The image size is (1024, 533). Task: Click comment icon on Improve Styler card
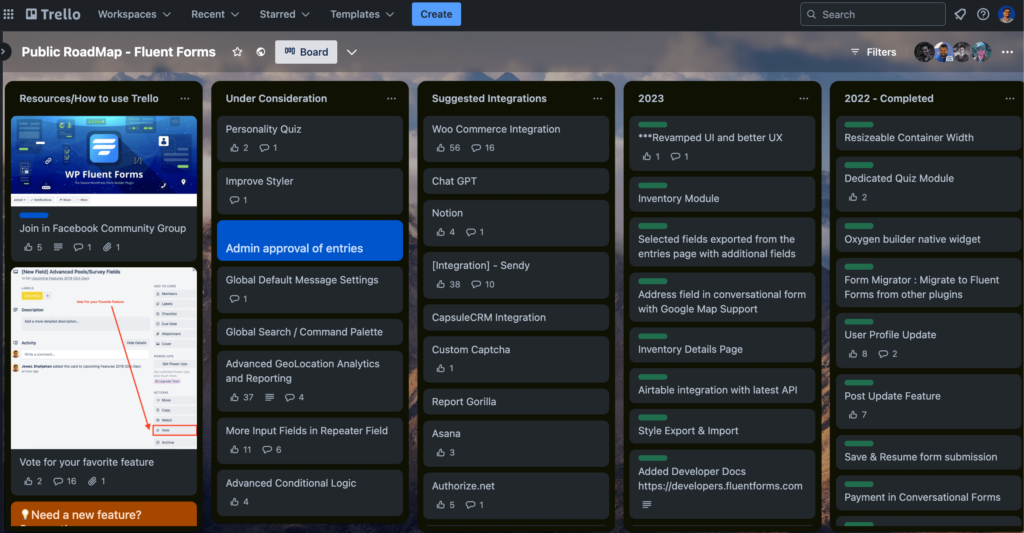(x=234, y=200)
